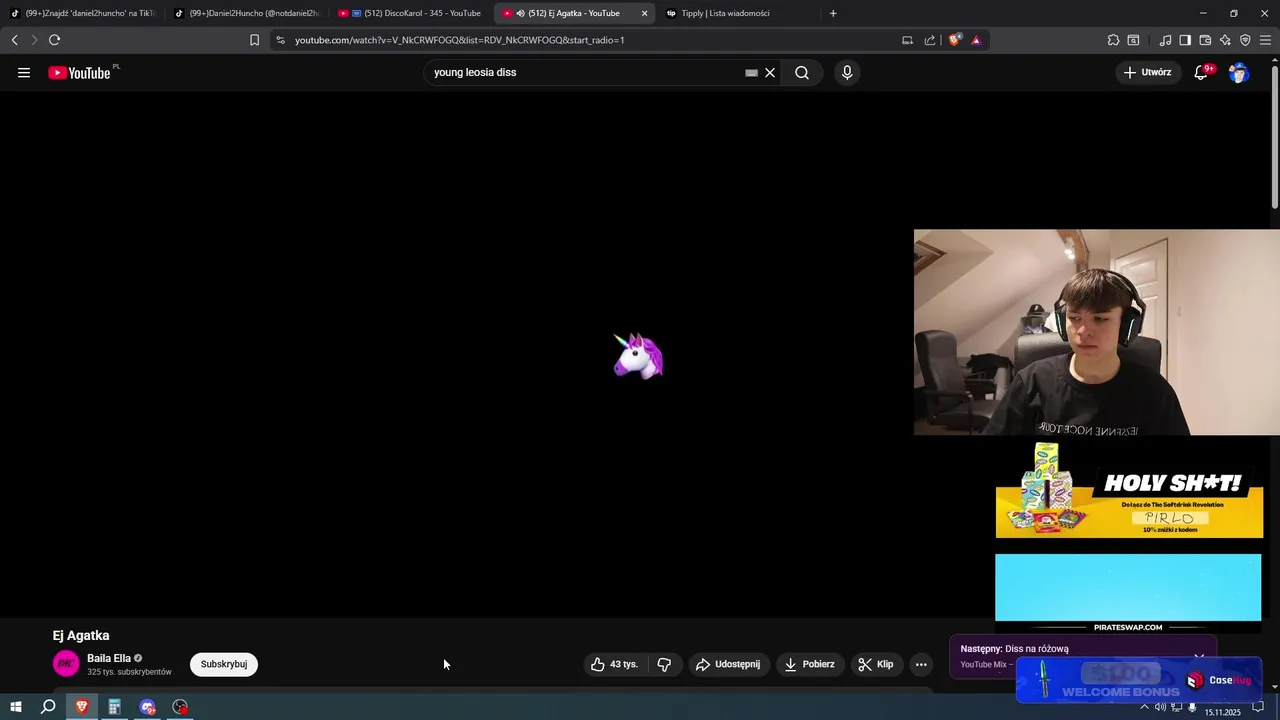The height and width of the screenshot is (720, 1280).
Task: Subscribe via Subskrybuj button
Action: pyautogui.click(x=224, y=664)
